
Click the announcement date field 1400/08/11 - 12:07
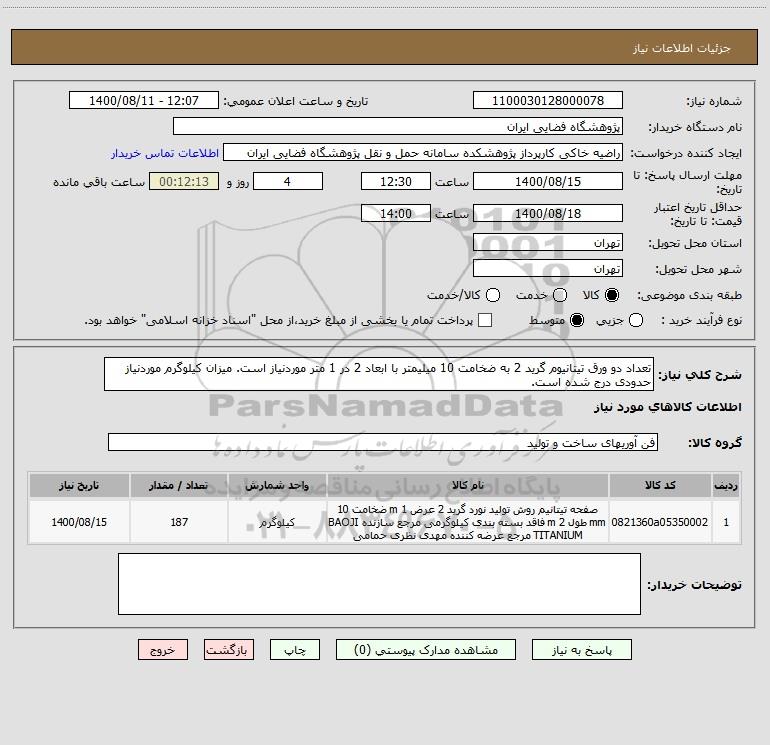144,101
